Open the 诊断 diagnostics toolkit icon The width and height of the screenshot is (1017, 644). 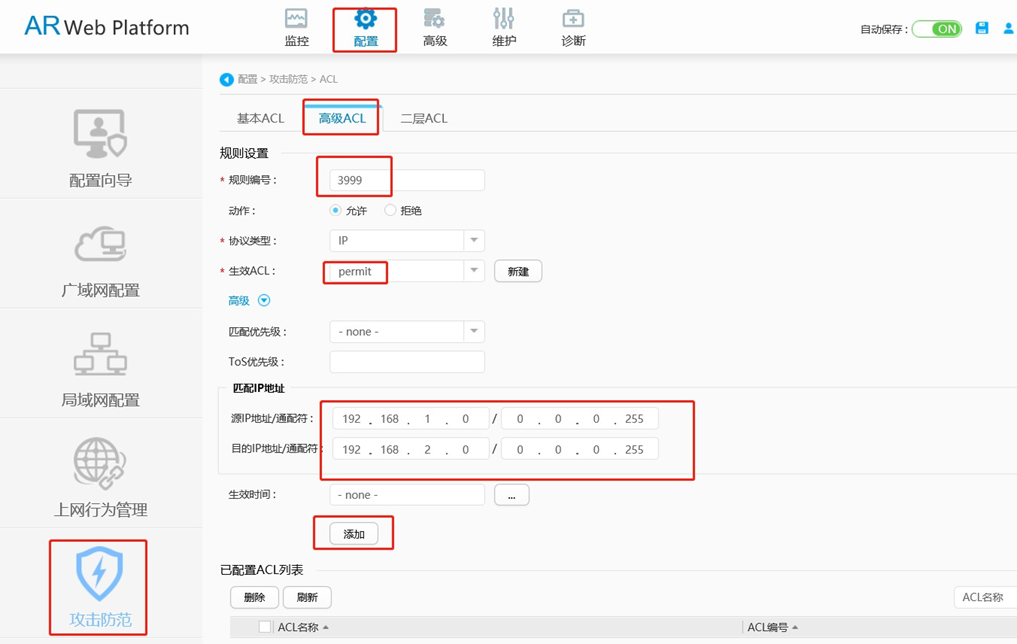coord(573,19)
